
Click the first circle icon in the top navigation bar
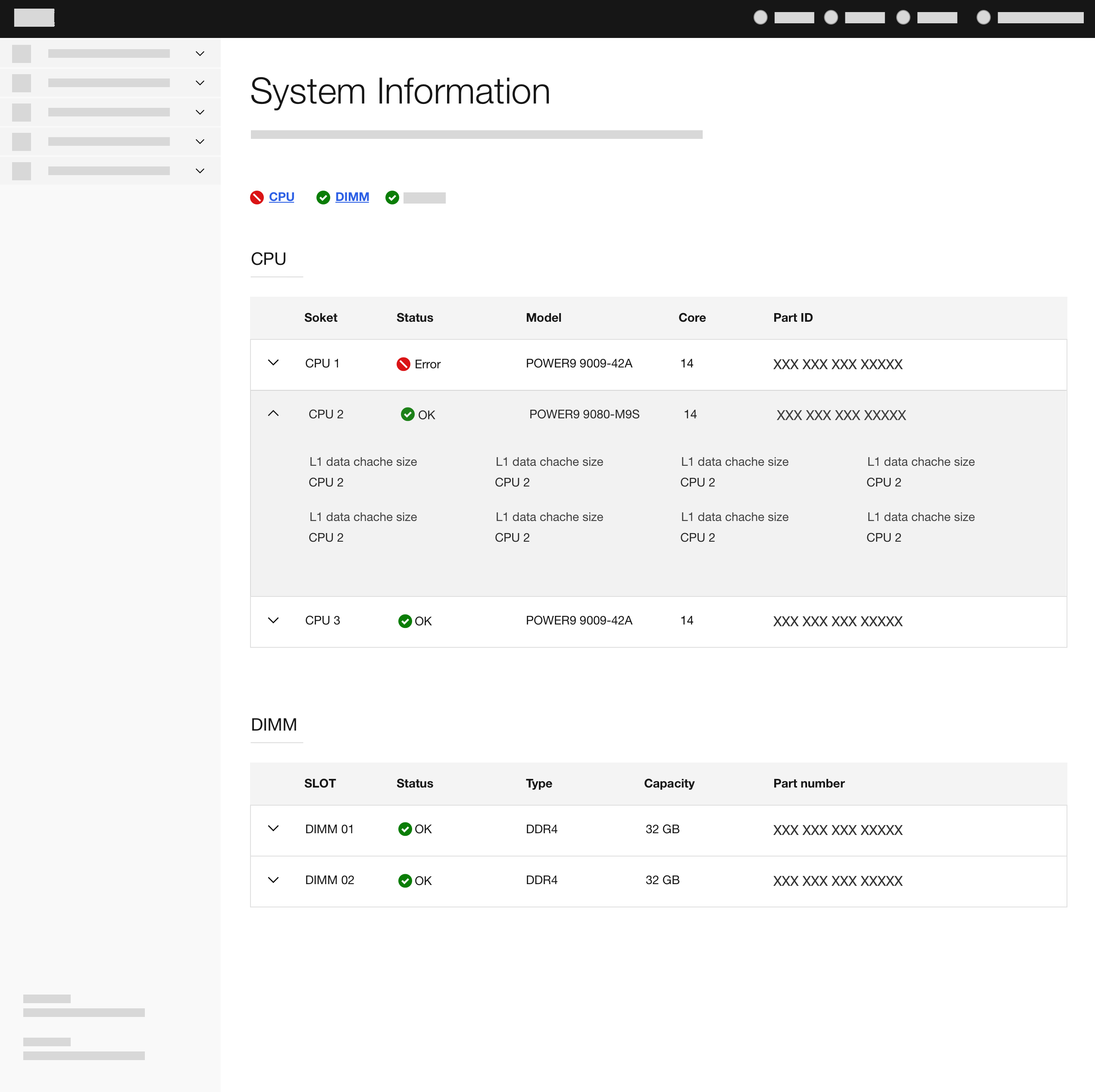point(760,18)
